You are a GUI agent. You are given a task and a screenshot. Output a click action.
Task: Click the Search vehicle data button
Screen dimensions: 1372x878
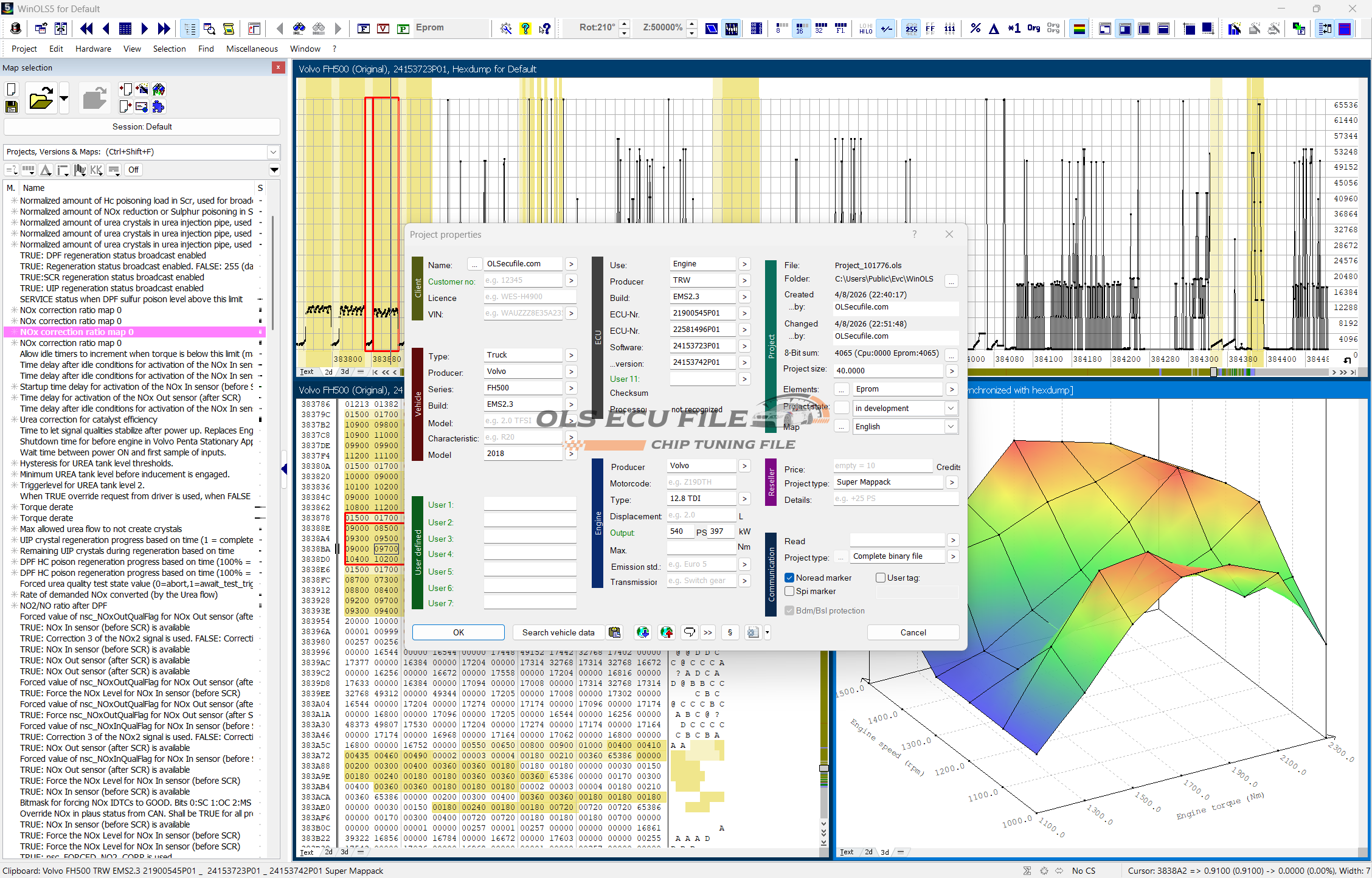558,632
